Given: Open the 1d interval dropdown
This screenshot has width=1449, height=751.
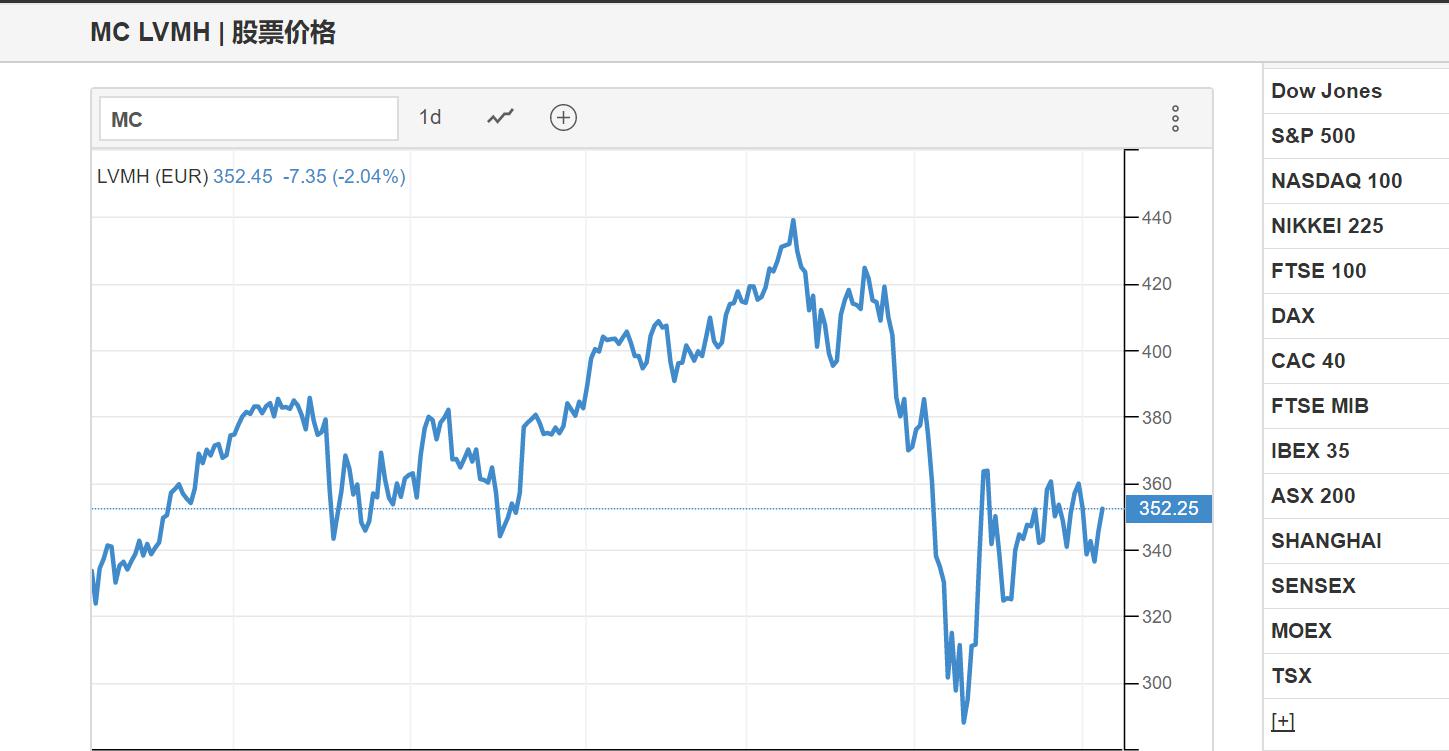Looking at the screenshot, I should tap(430, 118).
